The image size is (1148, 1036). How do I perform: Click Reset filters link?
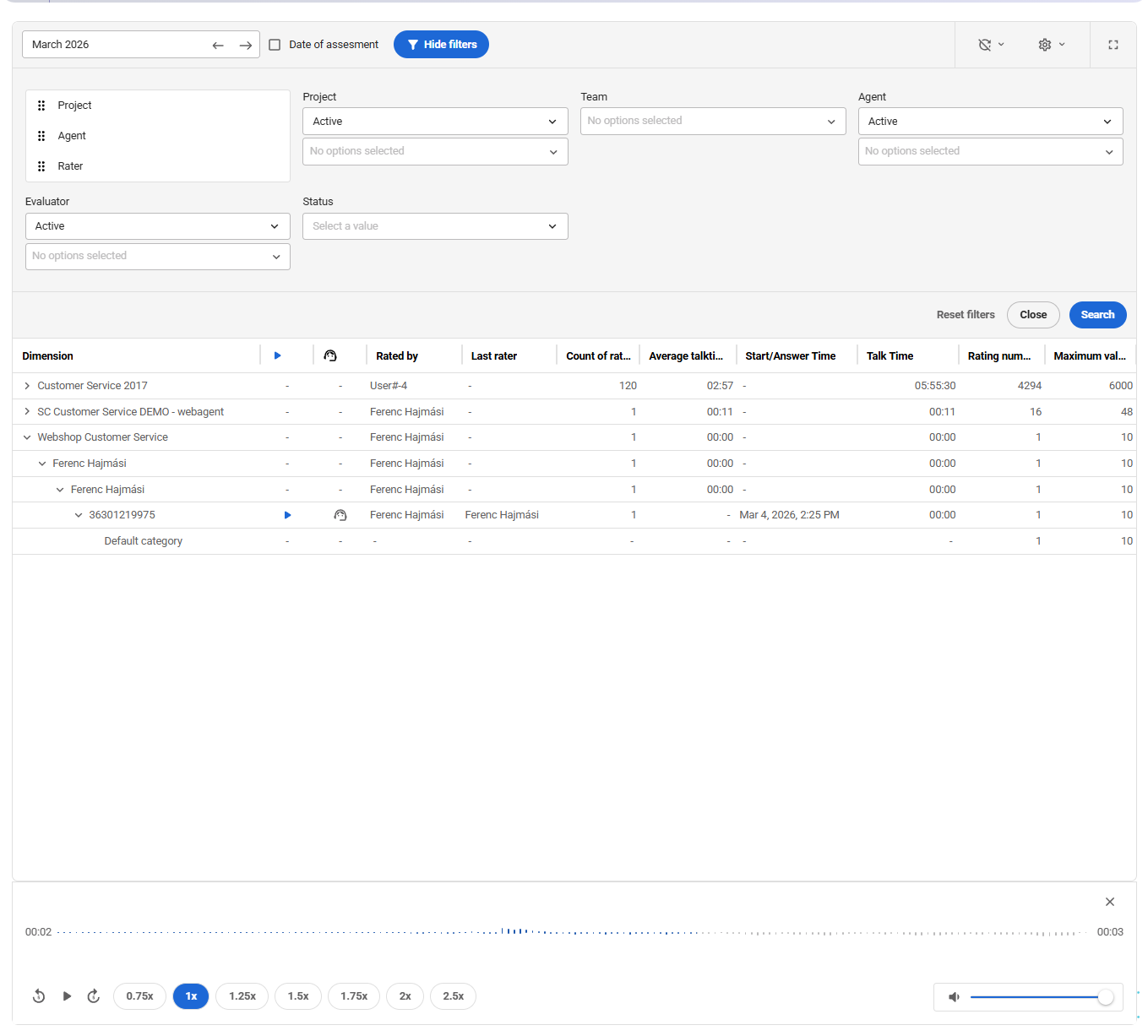tap(965, 315)
